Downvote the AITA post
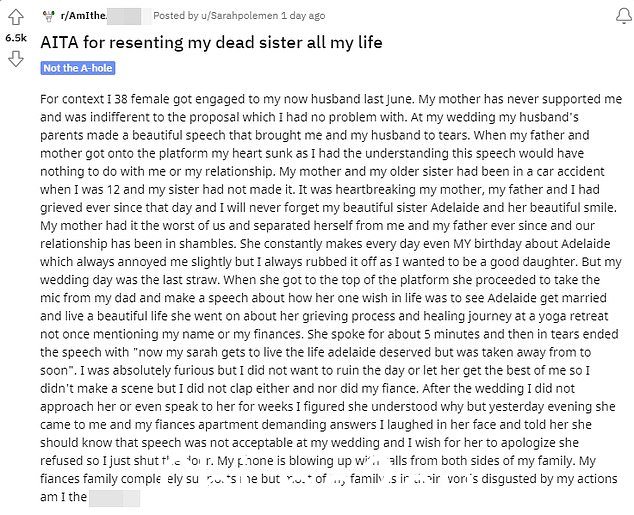The image size is (634, 515). tap(16, 59)
